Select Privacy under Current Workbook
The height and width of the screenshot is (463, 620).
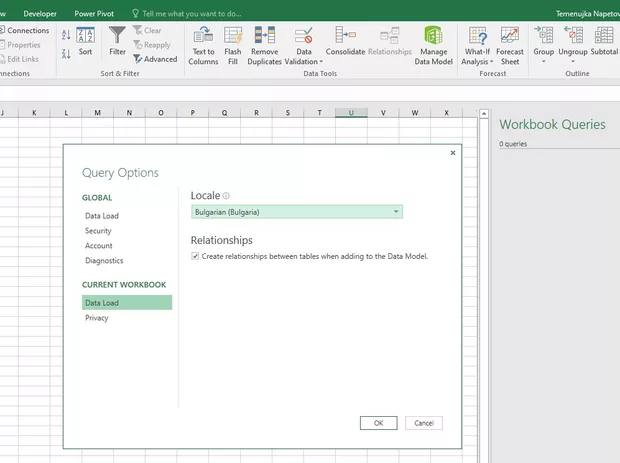point(97,318)
